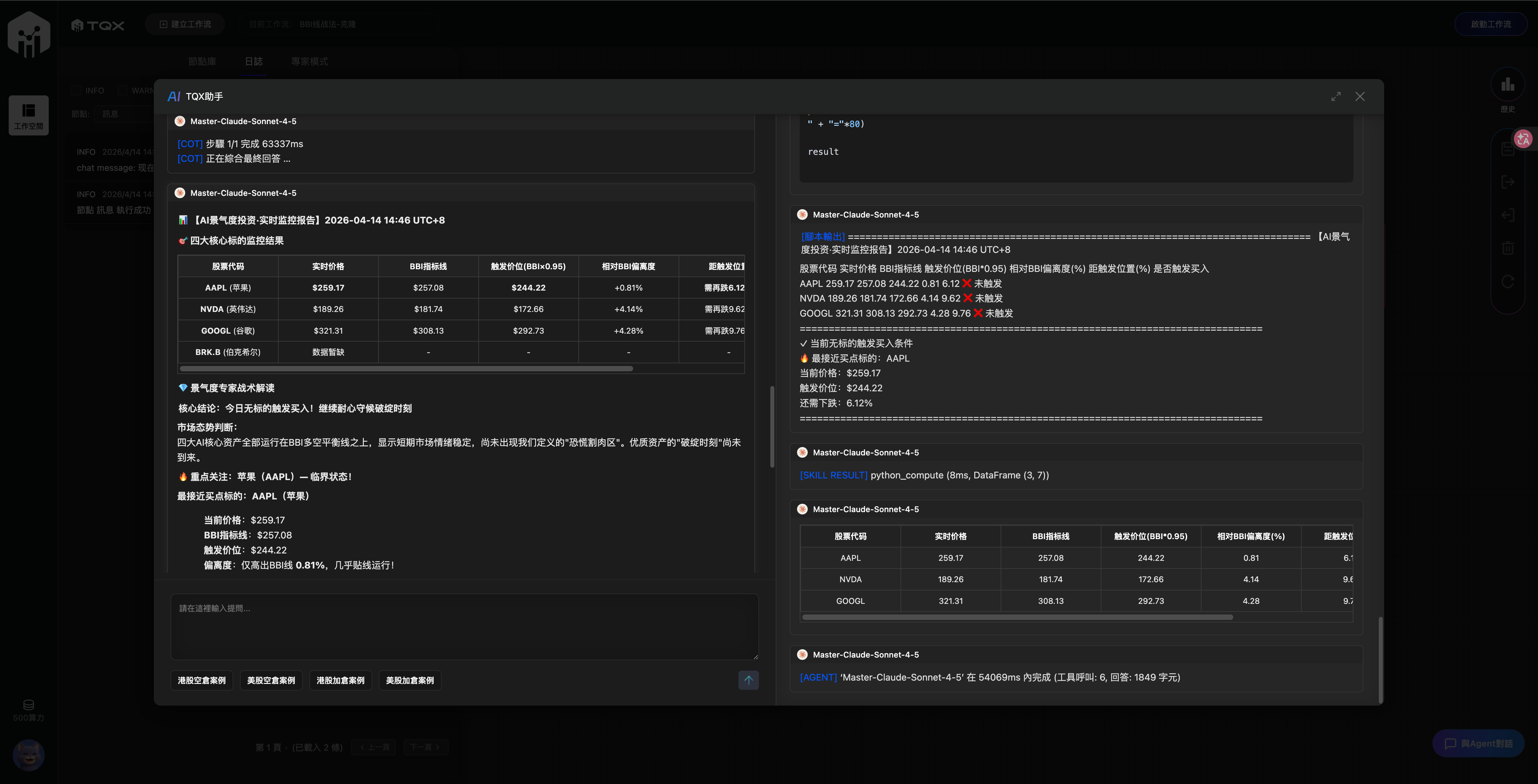
Task: Click the horizontal scrollbar under the 四大核心标的 table
Action: (x=406, y=369)
